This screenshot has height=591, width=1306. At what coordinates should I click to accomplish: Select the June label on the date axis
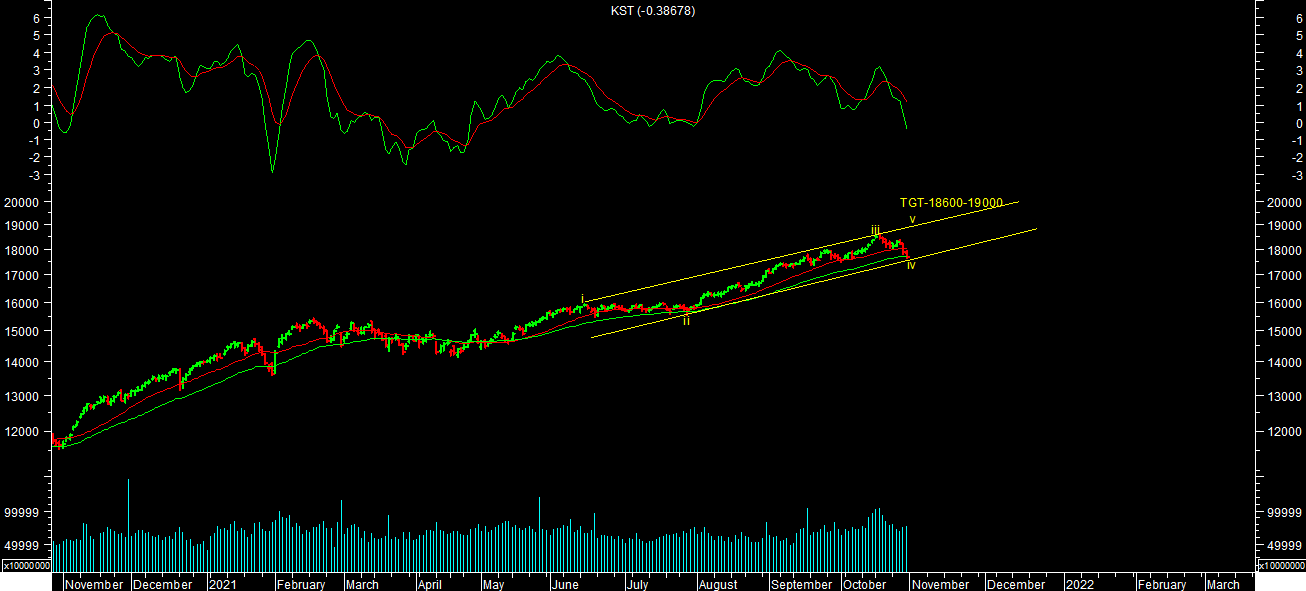tap(565, 584)
